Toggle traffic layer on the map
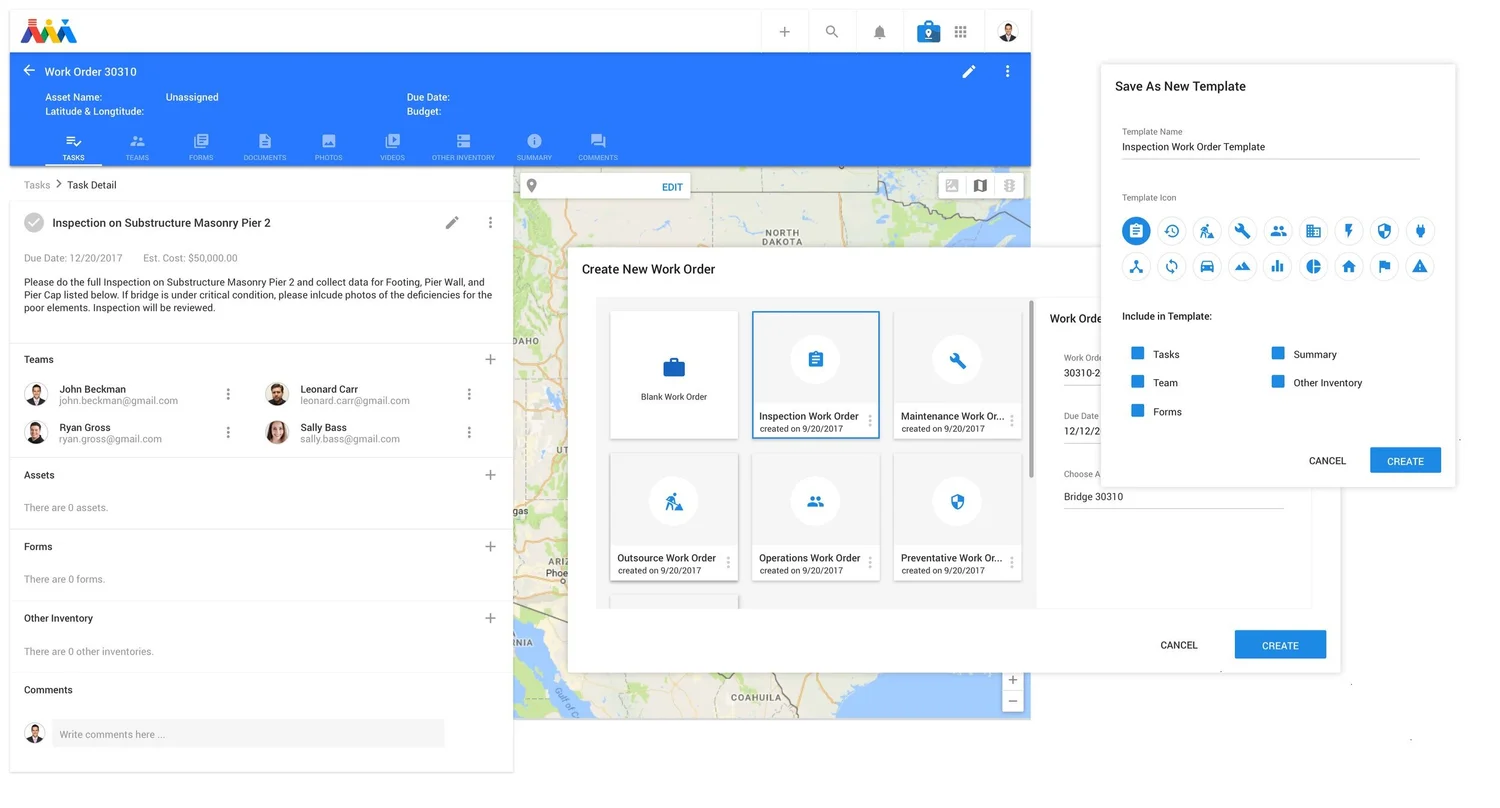 click(x=1009, y=186)
